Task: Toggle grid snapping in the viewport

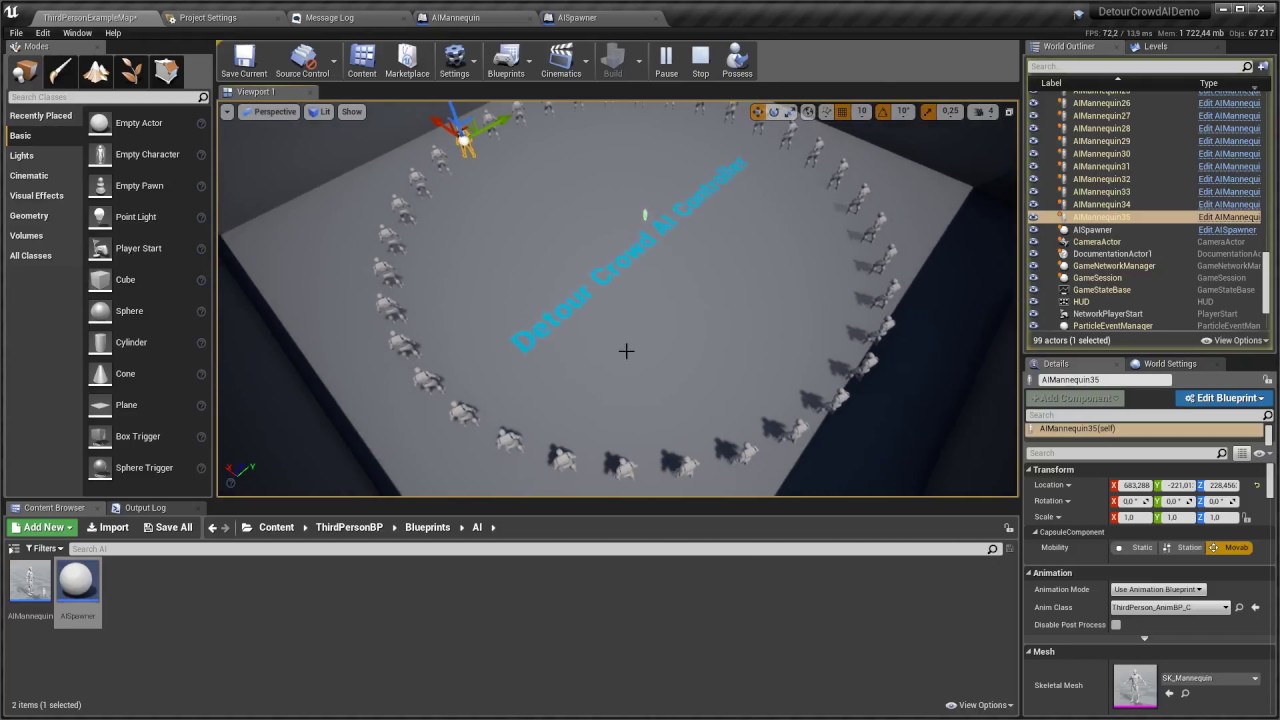Action: point(842,112)
